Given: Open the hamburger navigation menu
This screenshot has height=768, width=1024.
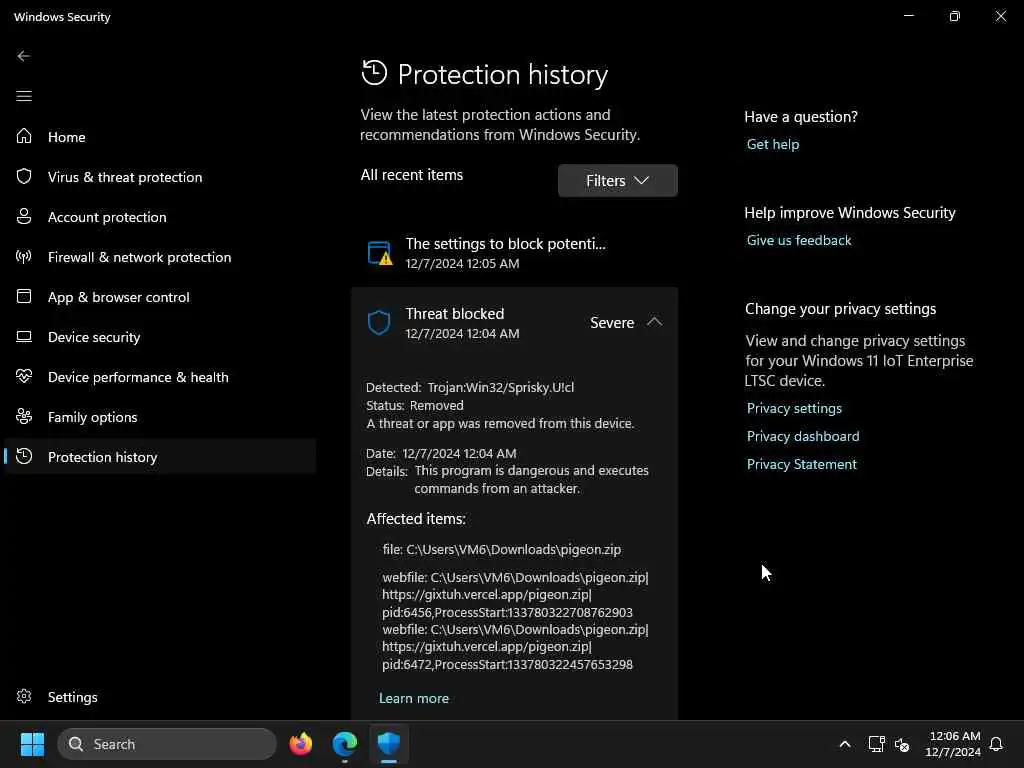Looking at the screenshot, I should tap(24, 96).
